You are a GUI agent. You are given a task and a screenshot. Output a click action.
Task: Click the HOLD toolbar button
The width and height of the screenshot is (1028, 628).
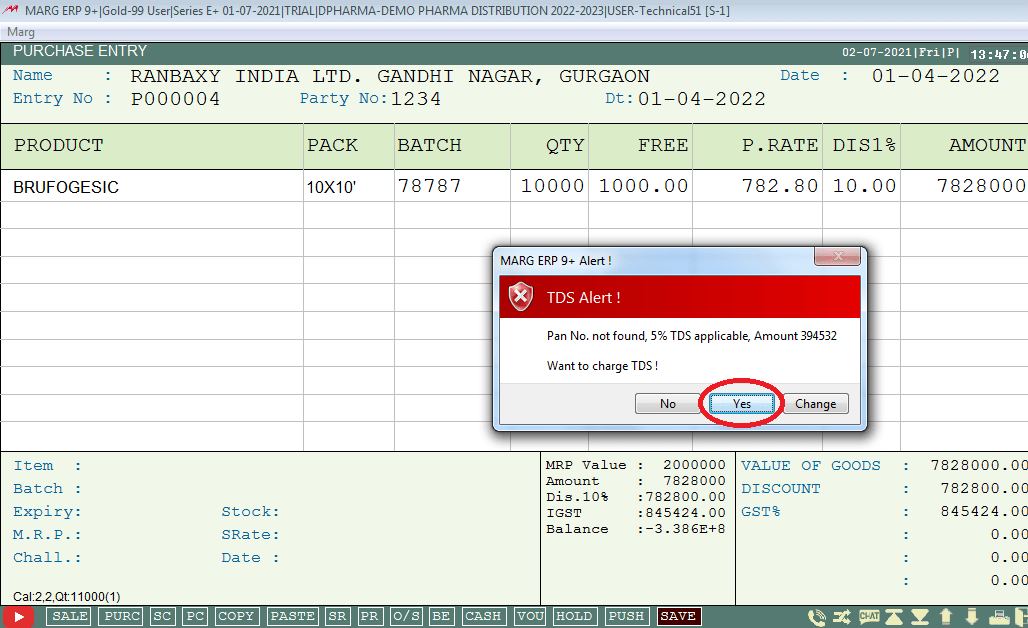[574, 616]
